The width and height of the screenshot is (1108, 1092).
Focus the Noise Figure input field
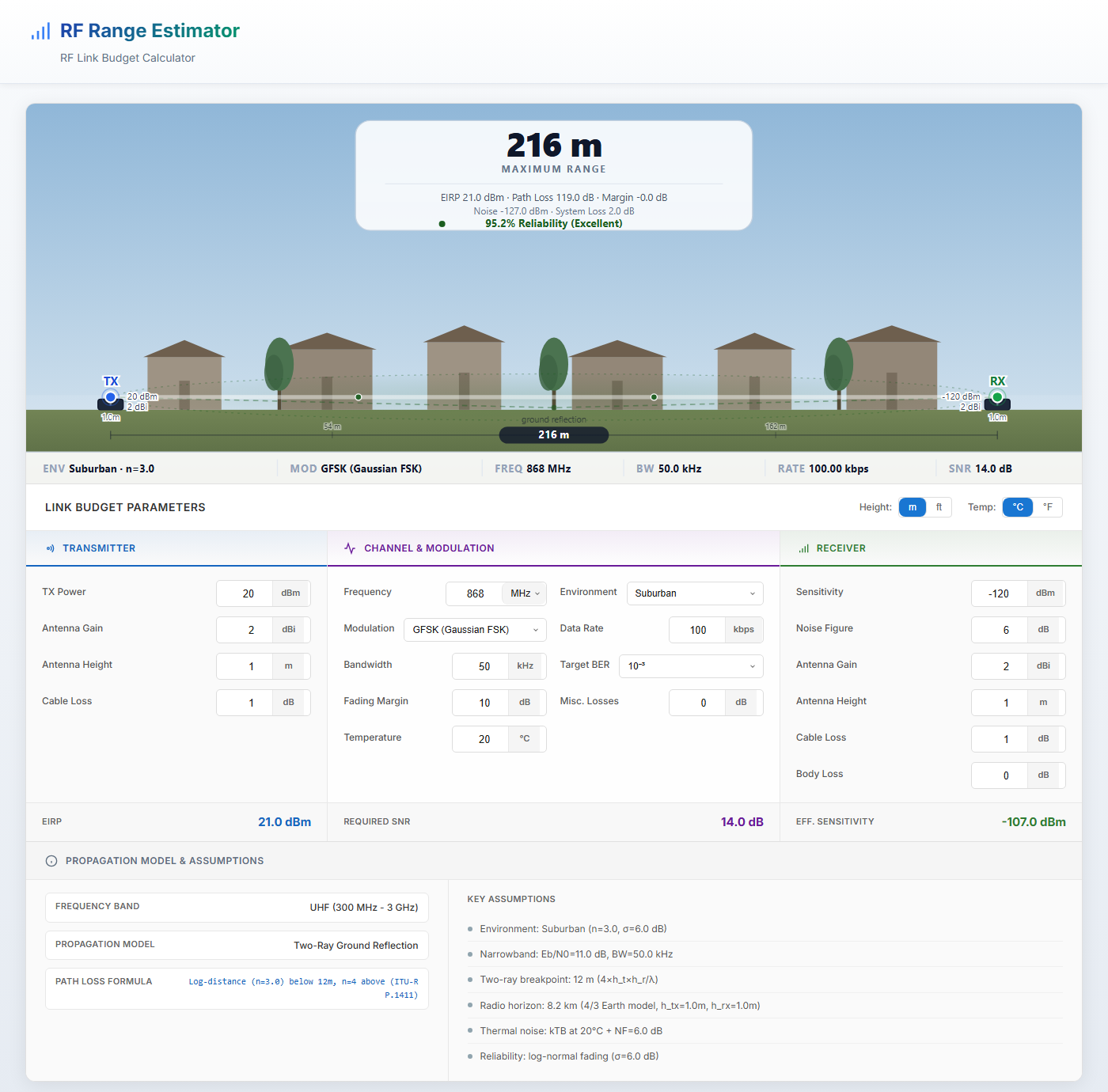pos(1000,630)
